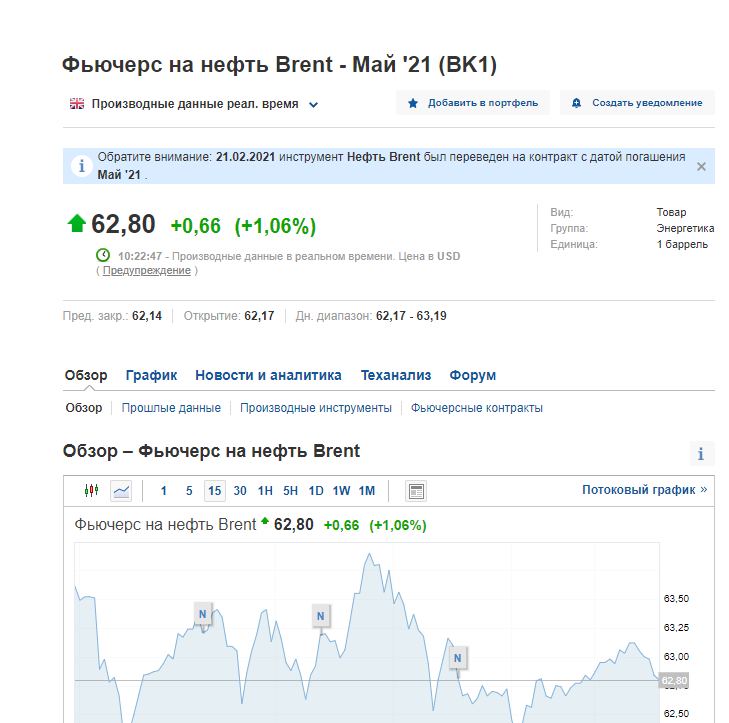The image size is (729, 723).
Task: Click the 62,80 price label on chart axis
Action: click(x=674, y=681)
